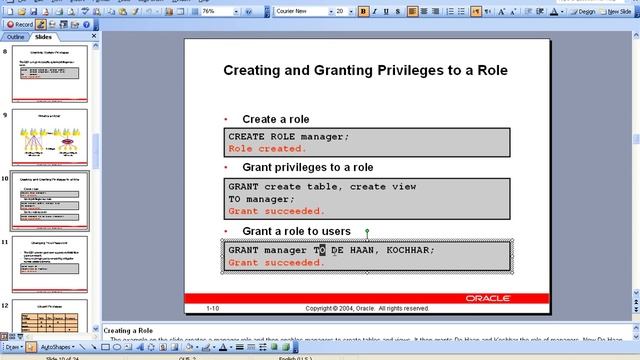Start recording with the Record button
Image resolution: width=640 pixels, height=360 pixels.
(x=20, y=24)
